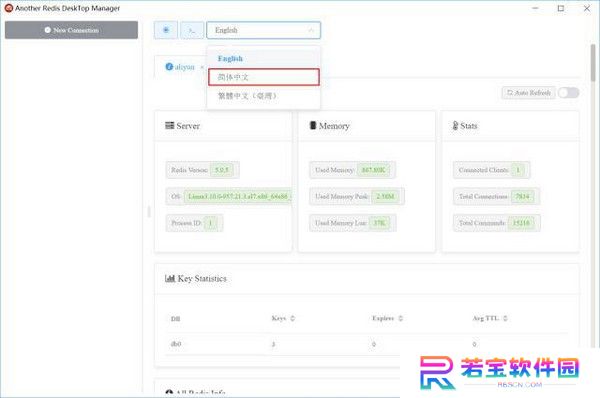Sort table by Avg TTL column arrows
The height and width of the screenshot is (398, 600).
pos(505,318)
